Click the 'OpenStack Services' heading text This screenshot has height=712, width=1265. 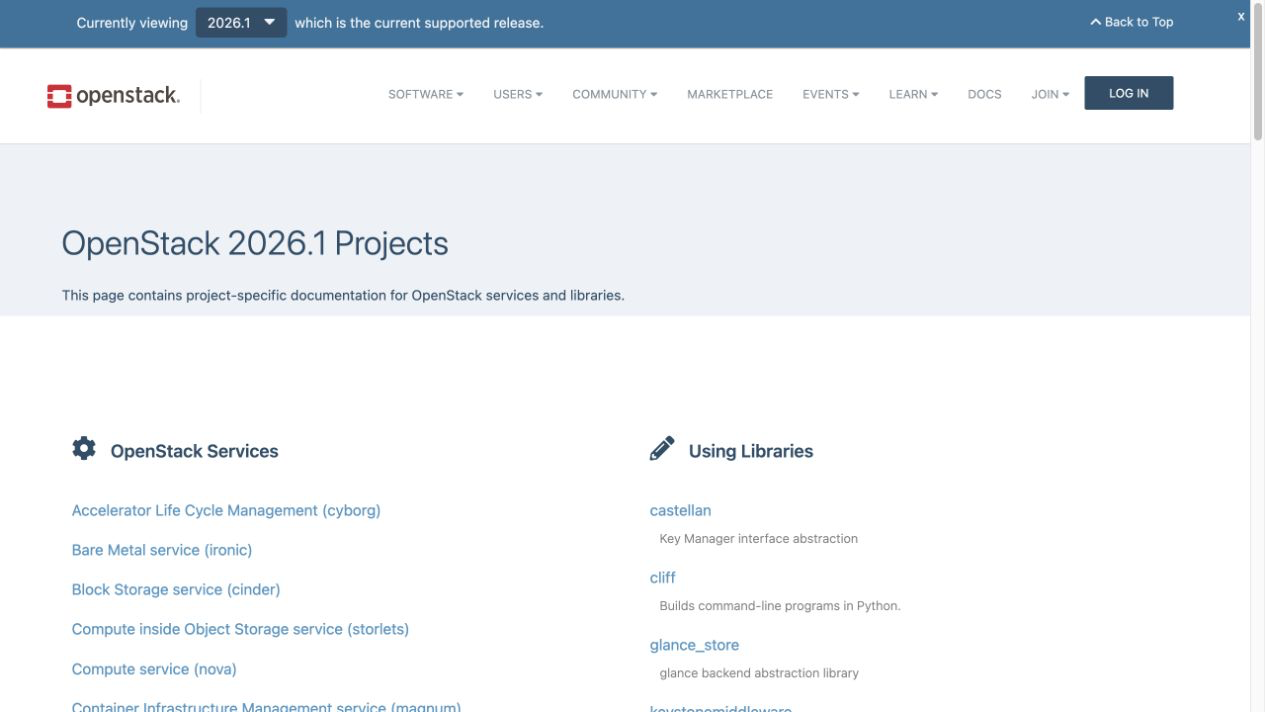[x=194, y=451]
